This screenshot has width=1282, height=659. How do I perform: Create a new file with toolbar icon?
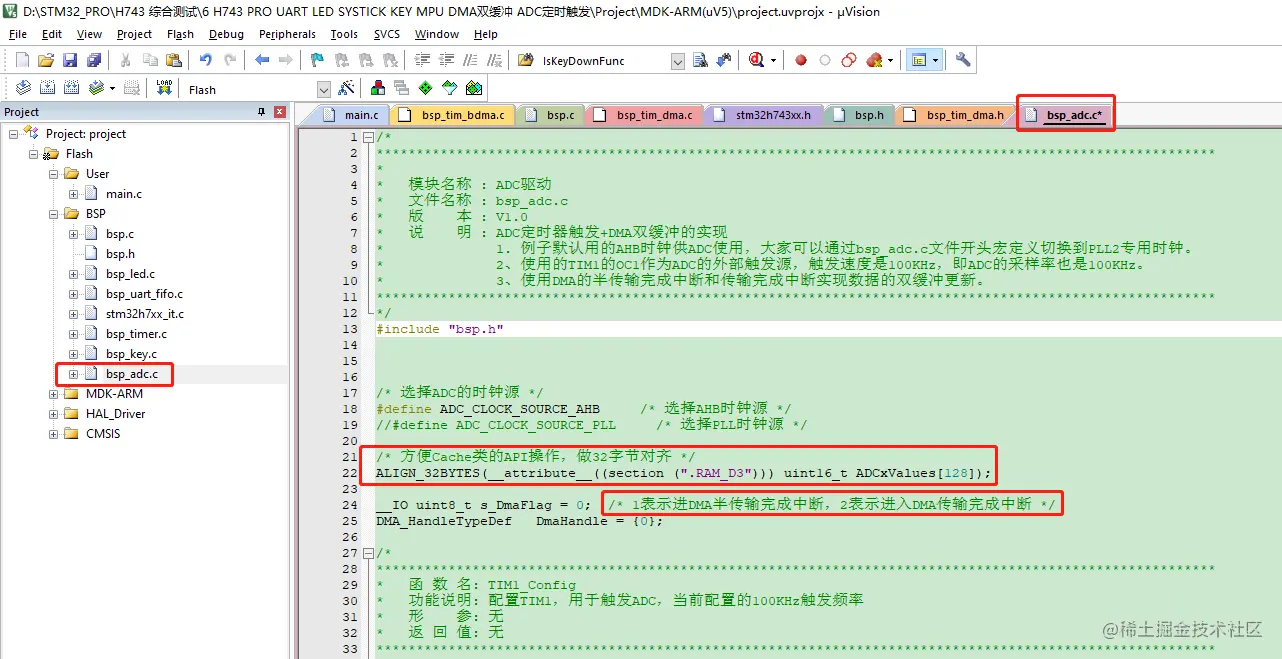22,60
